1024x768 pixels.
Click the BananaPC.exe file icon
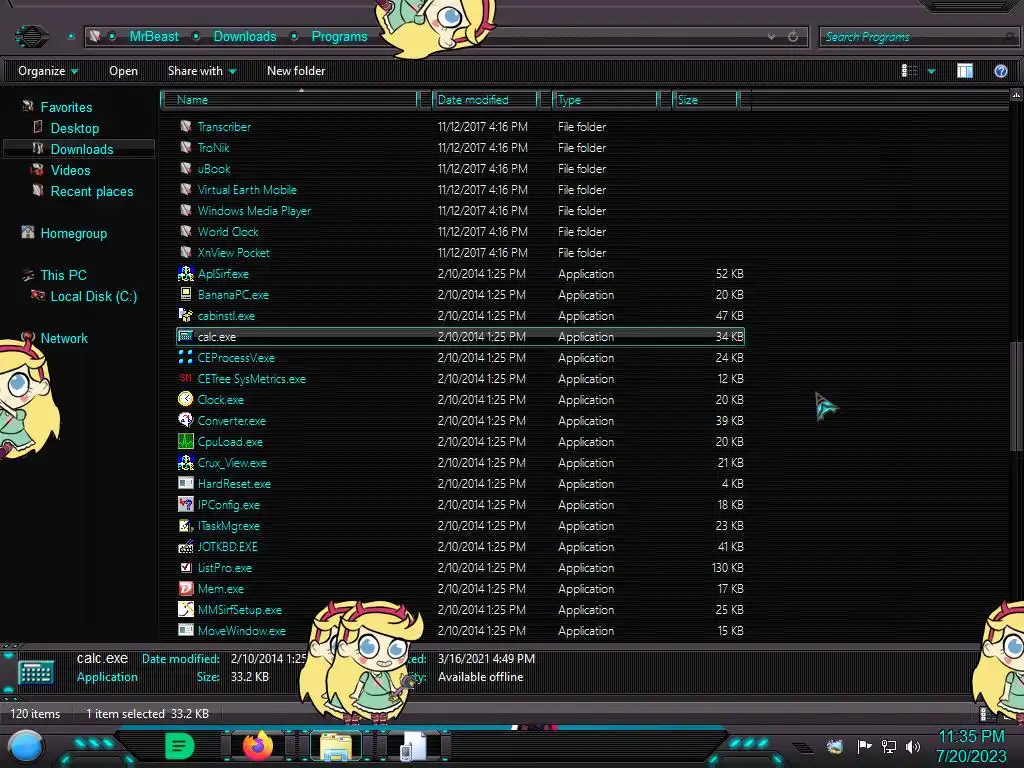[x=185, y=295]
